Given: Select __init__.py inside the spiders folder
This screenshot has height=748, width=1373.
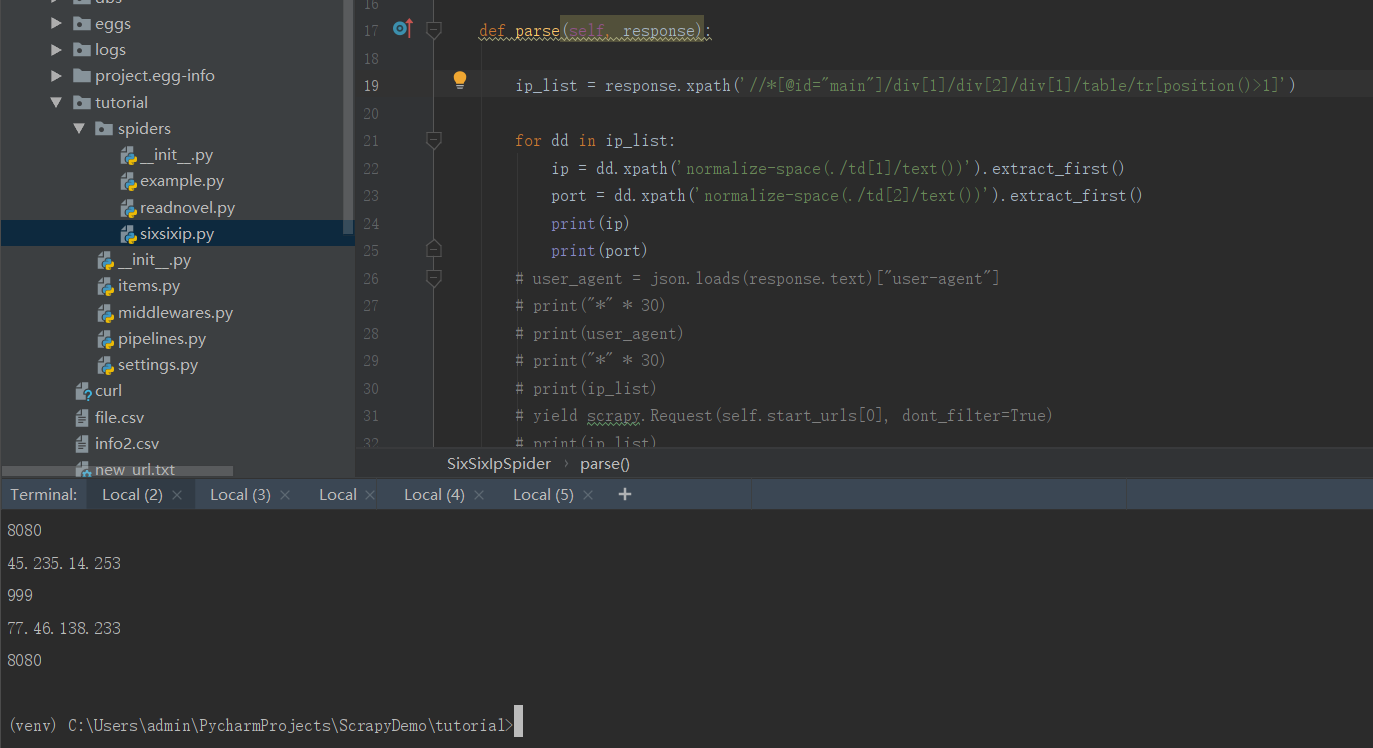Looking at the screenshot, I should point(176,155).
